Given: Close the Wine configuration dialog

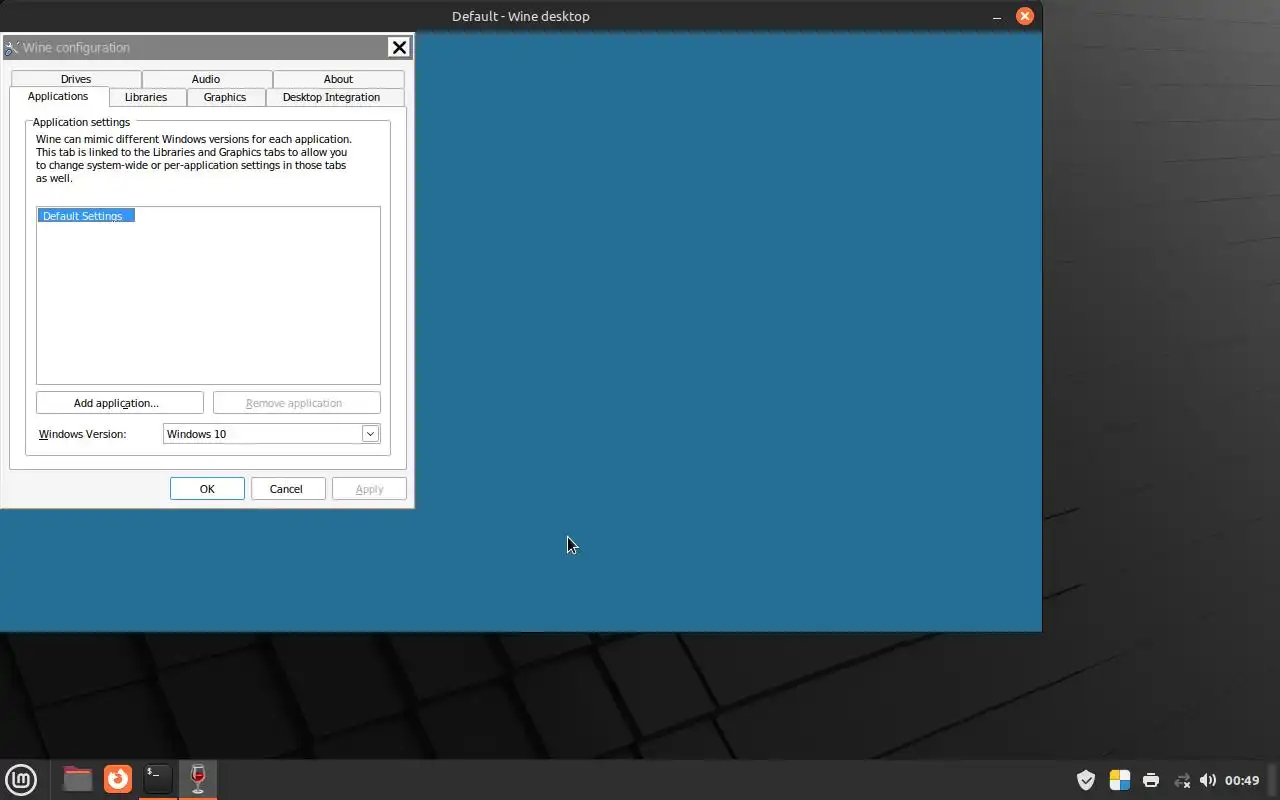Looking at the screenshot, I should 398,47.
